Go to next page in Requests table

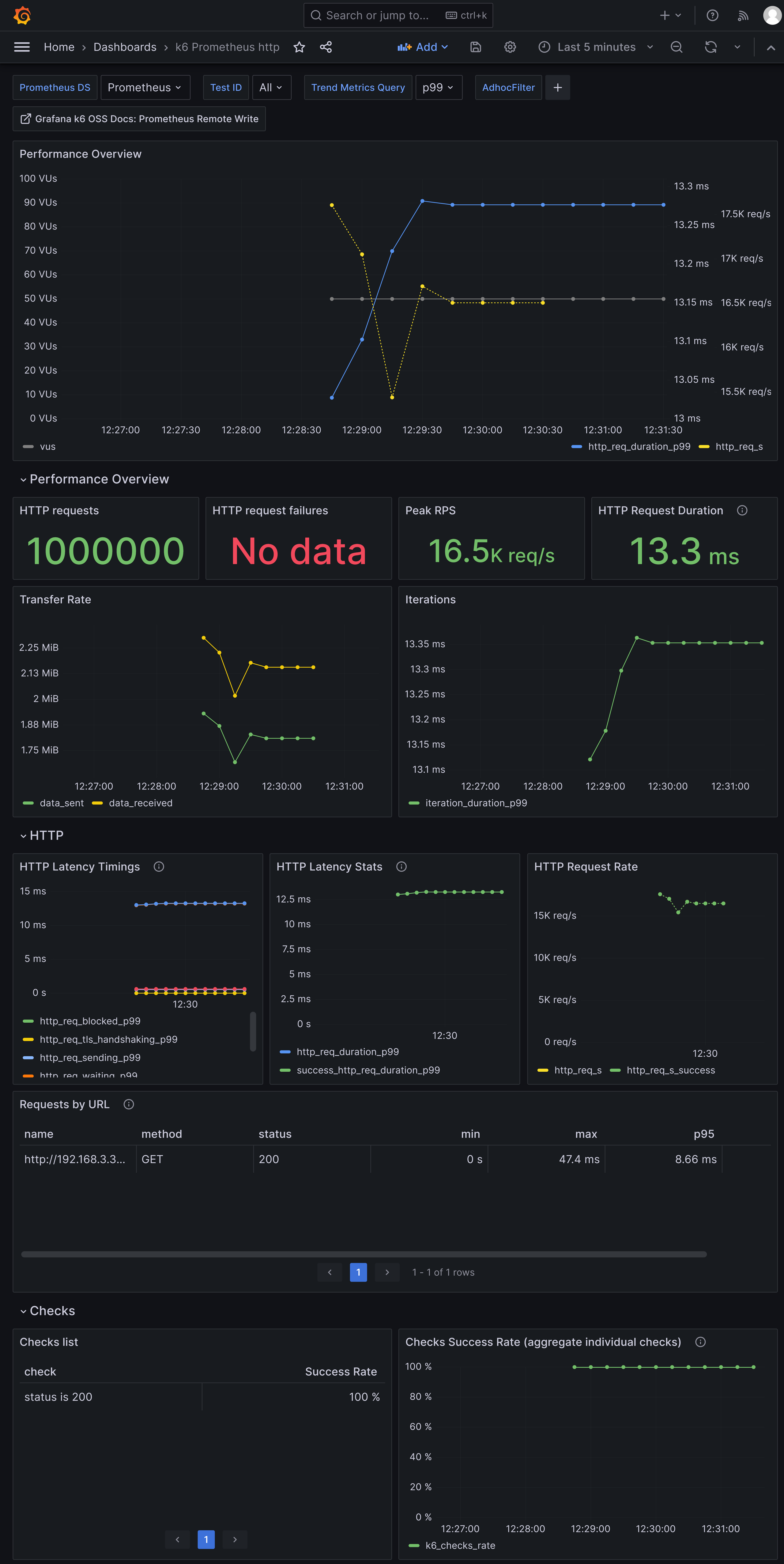pos(387,1272)
